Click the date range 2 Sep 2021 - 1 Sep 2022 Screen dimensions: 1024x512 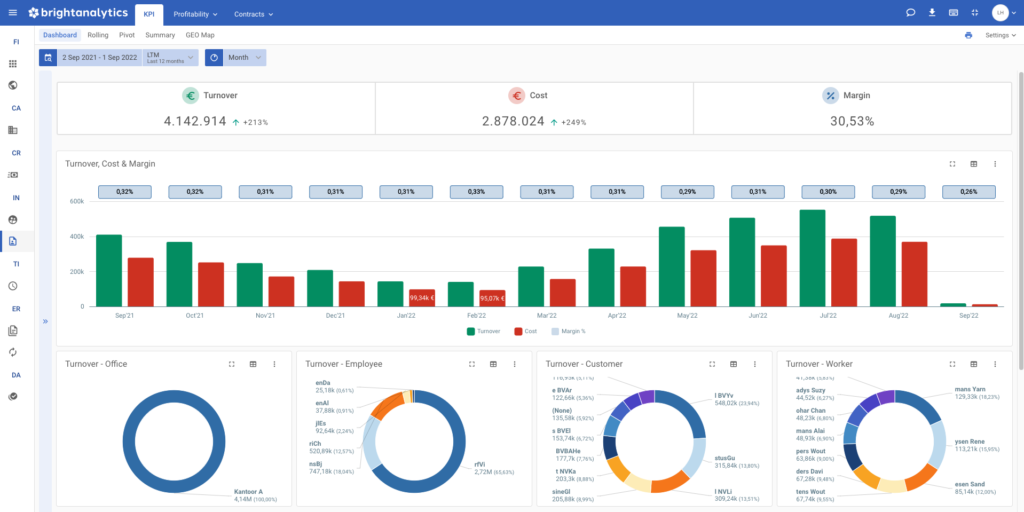[99, 57]
